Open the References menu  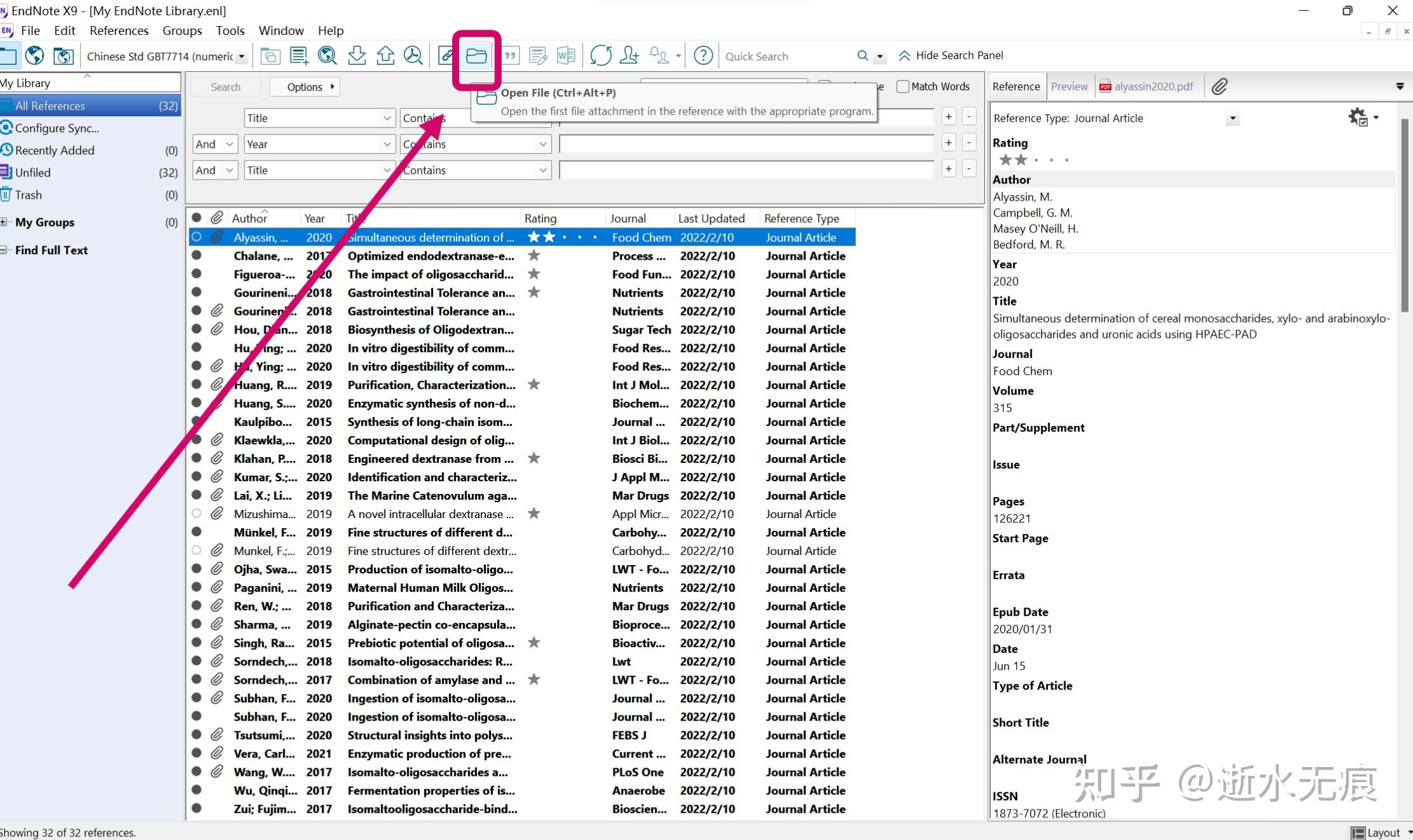coord(118,30)
